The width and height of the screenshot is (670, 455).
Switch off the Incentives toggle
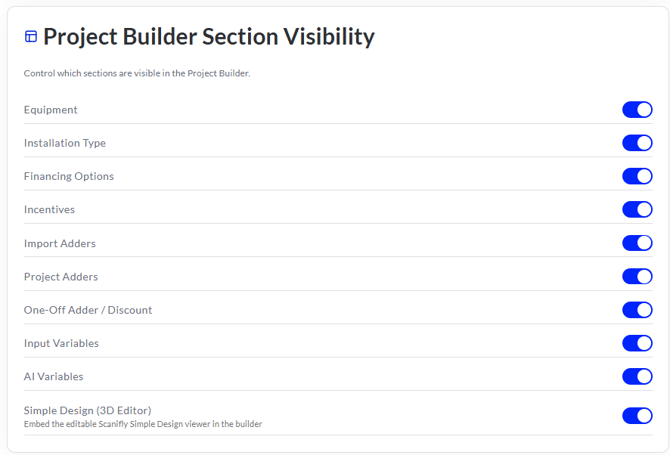coord(637,209)
